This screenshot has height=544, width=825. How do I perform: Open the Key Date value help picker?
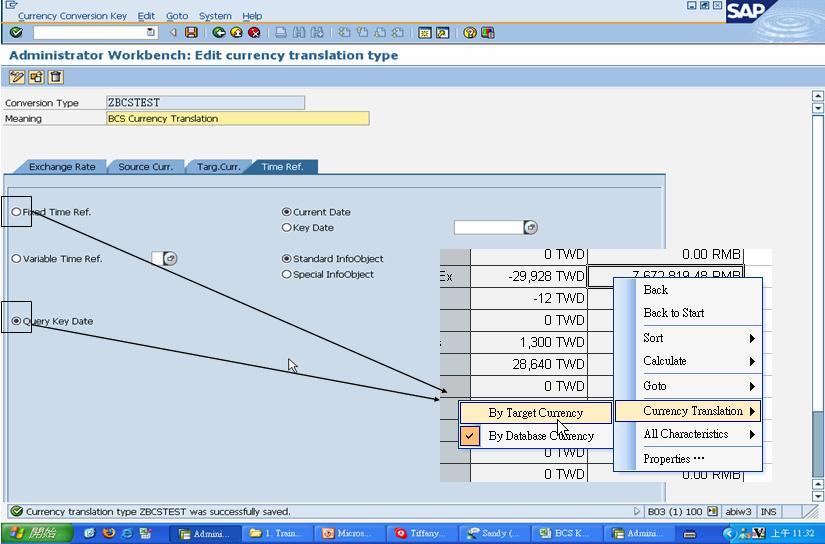pos(531,228)
